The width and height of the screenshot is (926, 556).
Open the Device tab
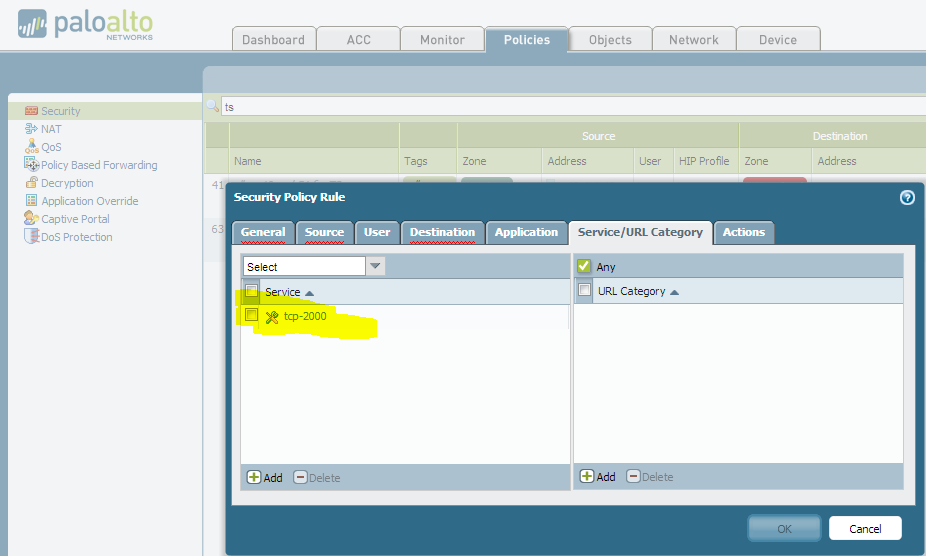[778, 39]
